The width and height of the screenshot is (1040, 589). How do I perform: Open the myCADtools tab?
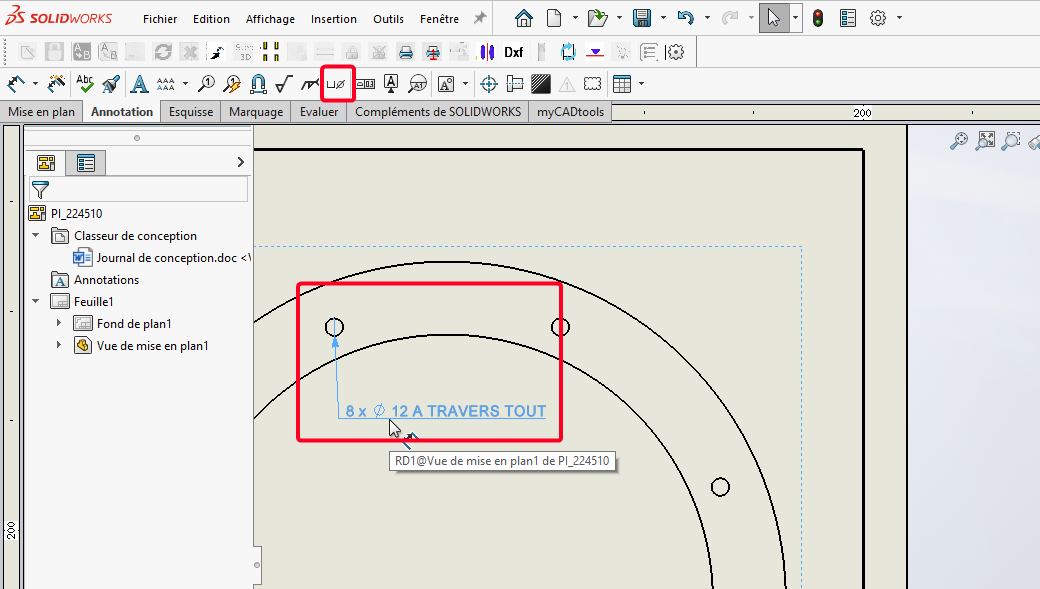point(570,111)
